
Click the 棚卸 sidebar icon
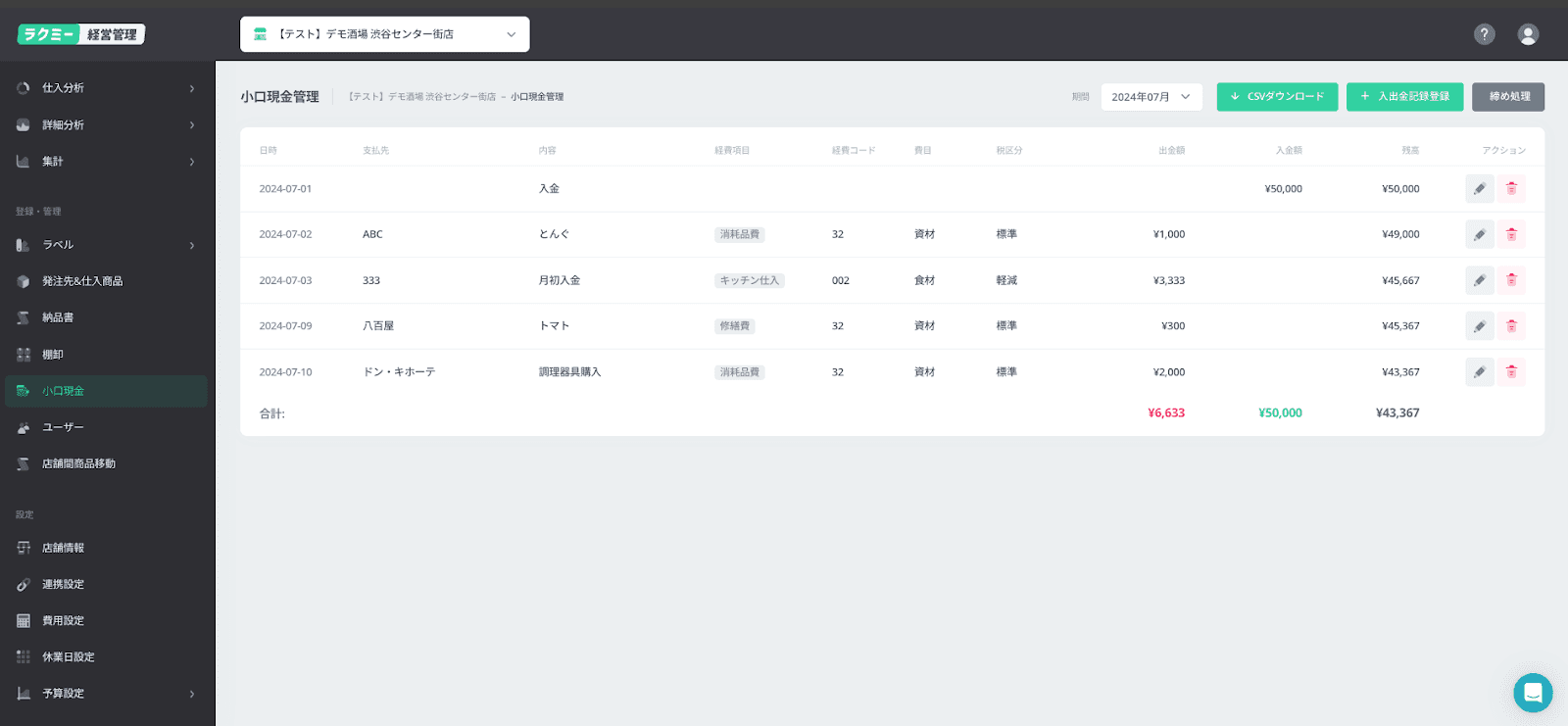[x=24, y=355]
